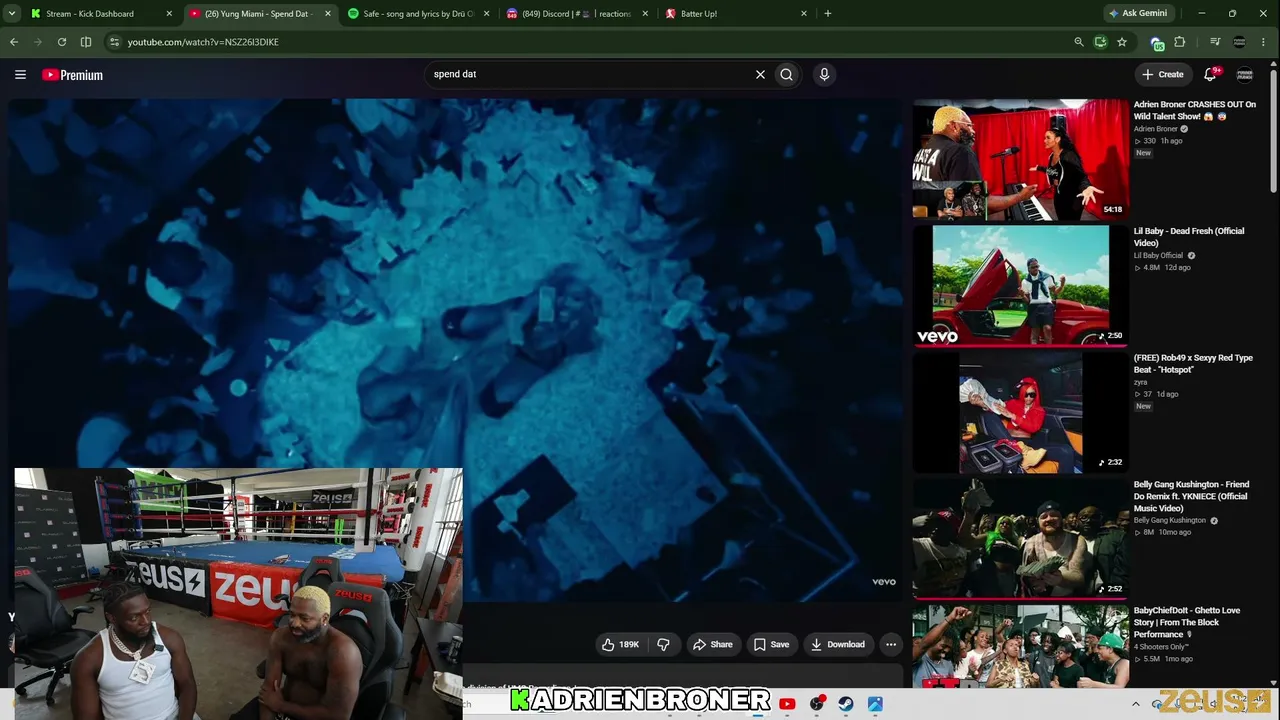Open Adrien Broner CRASHES OUT video thumbnail

pyautogui.click(x=1020, y=159)
